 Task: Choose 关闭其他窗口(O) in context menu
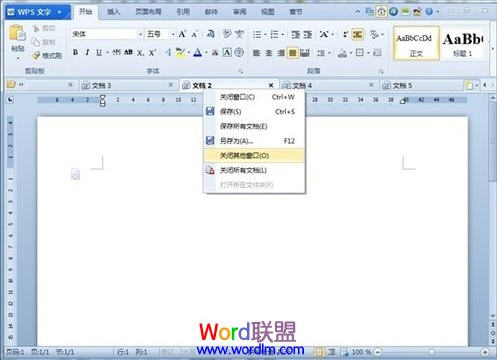click(x=254, y=155)
